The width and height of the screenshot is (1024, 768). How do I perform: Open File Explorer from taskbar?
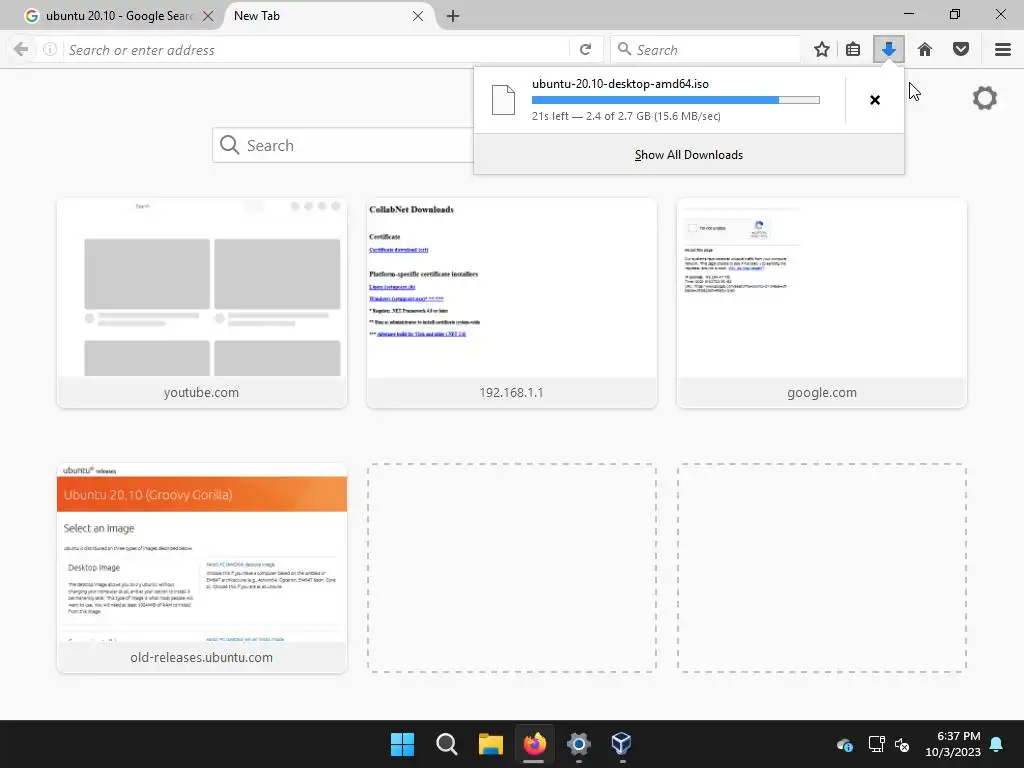tap(490, 744)
